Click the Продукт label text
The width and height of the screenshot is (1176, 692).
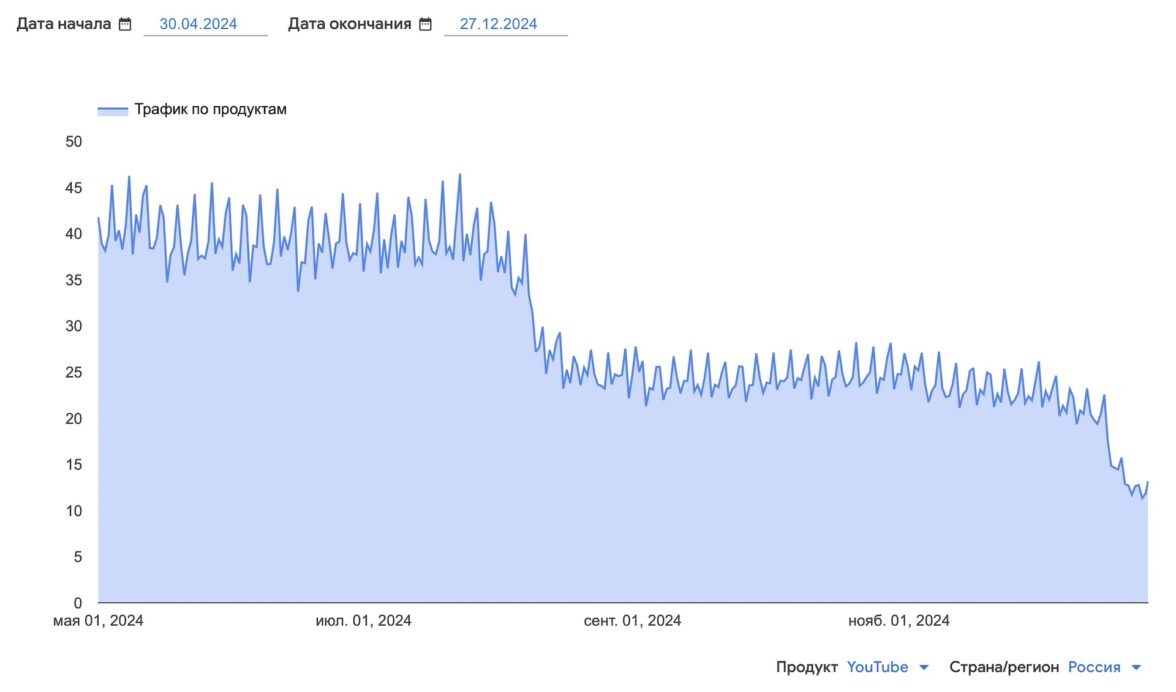[x=806, y=667]
